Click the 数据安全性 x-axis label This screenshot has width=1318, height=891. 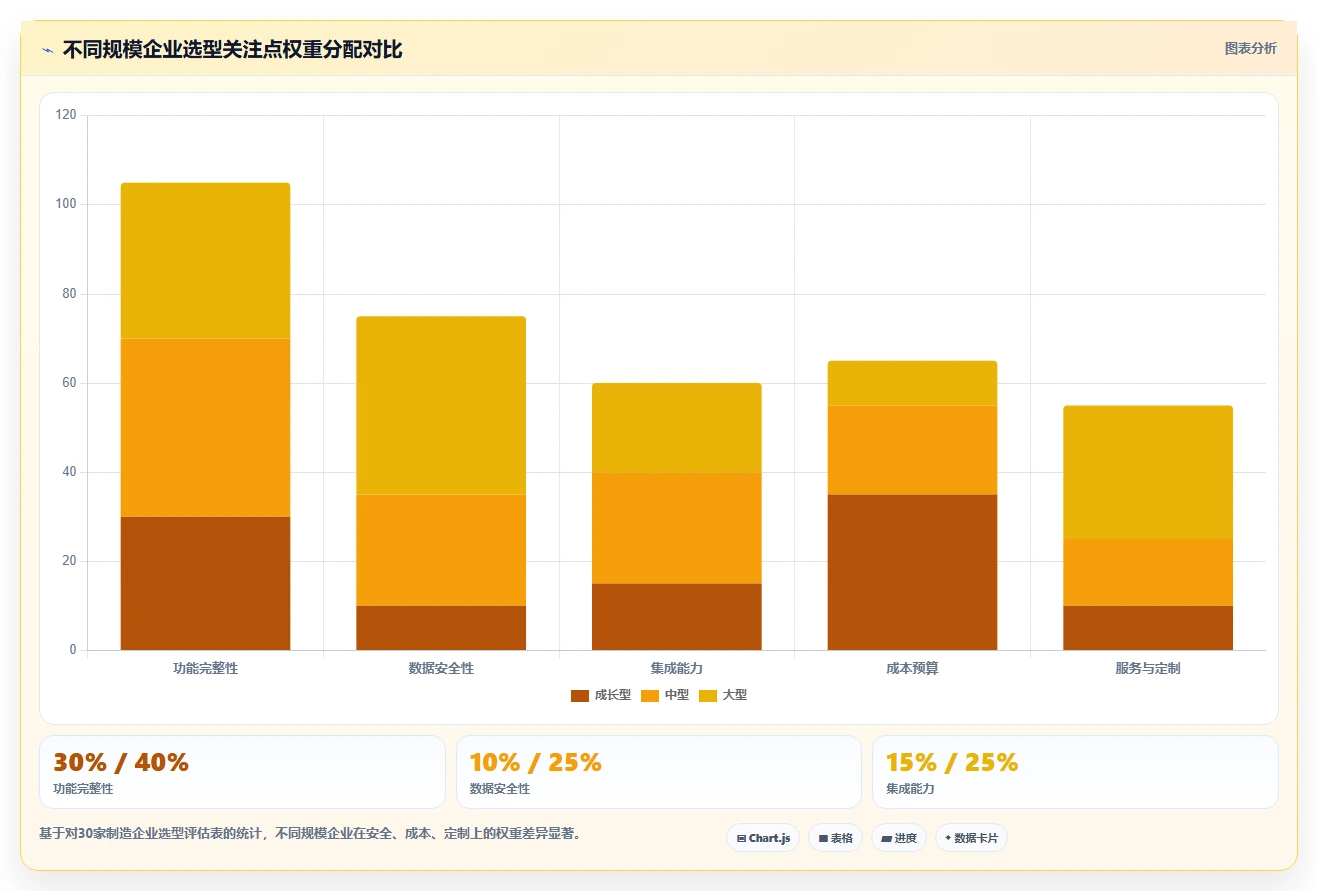(441, 668)
